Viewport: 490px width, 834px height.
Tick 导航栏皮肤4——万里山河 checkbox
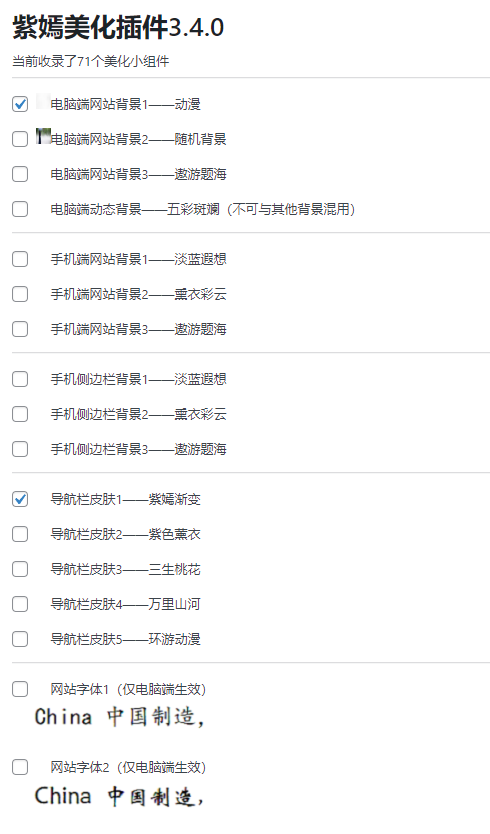point(20,604)
